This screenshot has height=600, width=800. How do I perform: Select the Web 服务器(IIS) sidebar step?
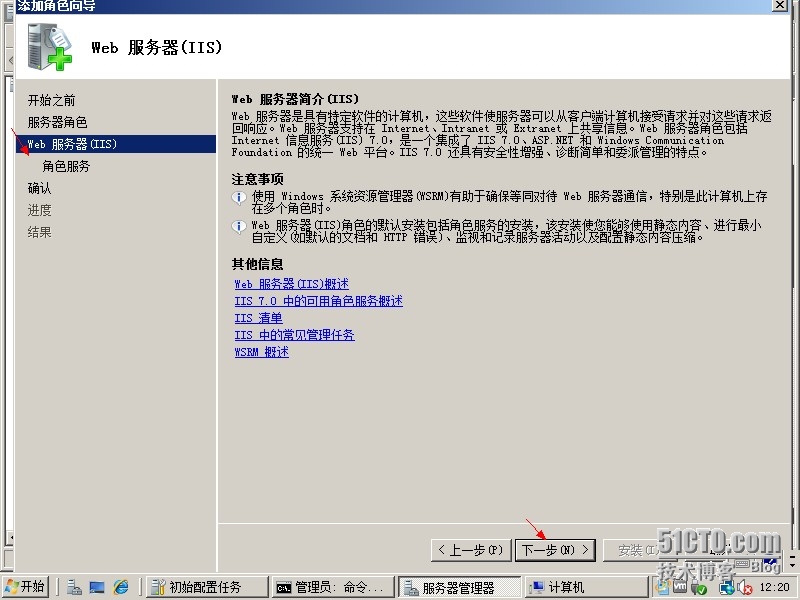[x=116, y=144]
